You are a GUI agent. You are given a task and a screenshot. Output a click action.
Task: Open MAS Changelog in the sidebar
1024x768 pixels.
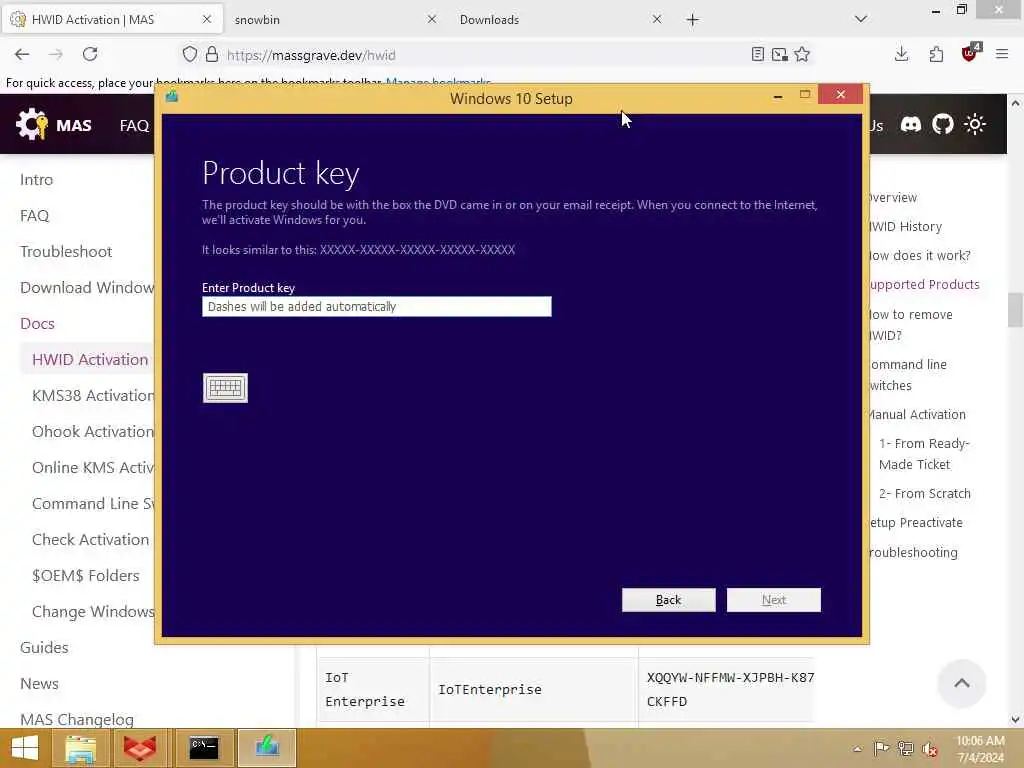[77, 719]
